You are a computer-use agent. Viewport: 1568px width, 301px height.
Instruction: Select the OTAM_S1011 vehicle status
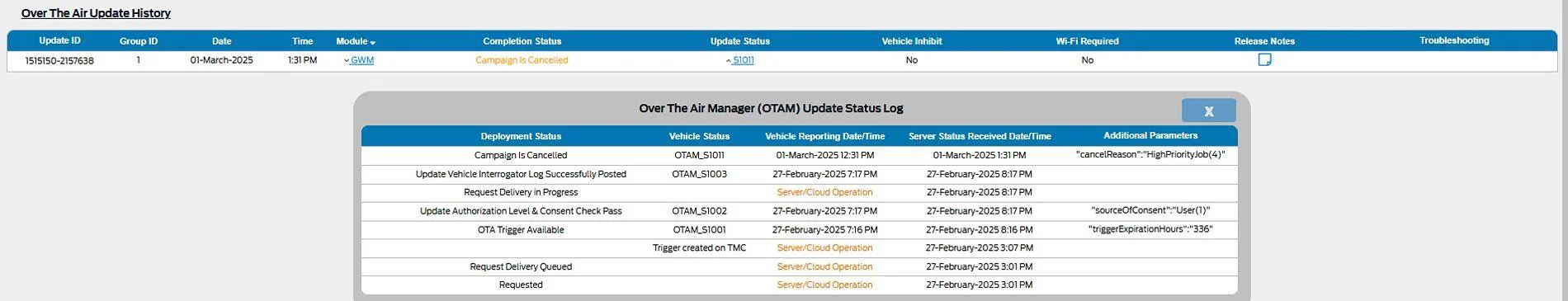699,155
